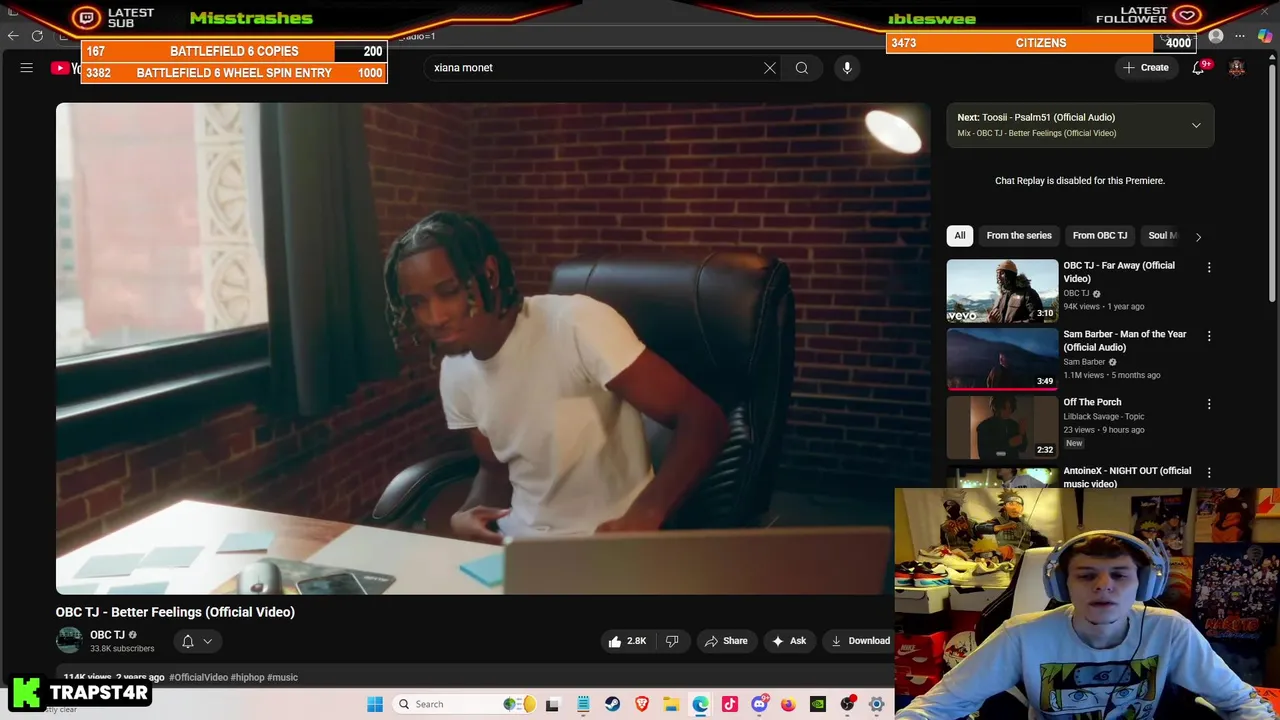Screen dimensions: 1280x720
Task: Open Off The Porch video thumbnail
Action: tap(1002, 427)
